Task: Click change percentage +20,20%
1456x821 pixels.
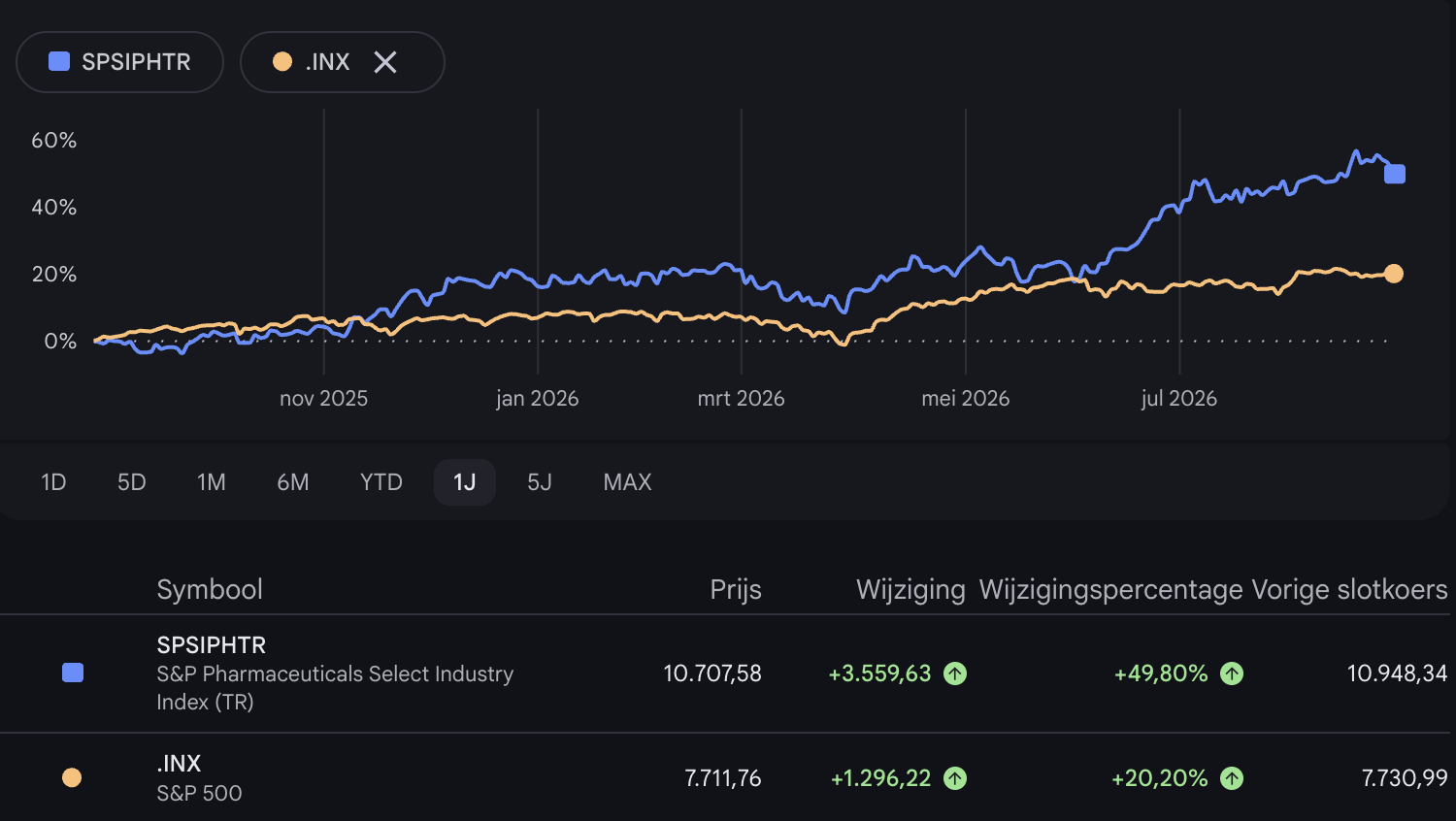Action: point(1160,777)
